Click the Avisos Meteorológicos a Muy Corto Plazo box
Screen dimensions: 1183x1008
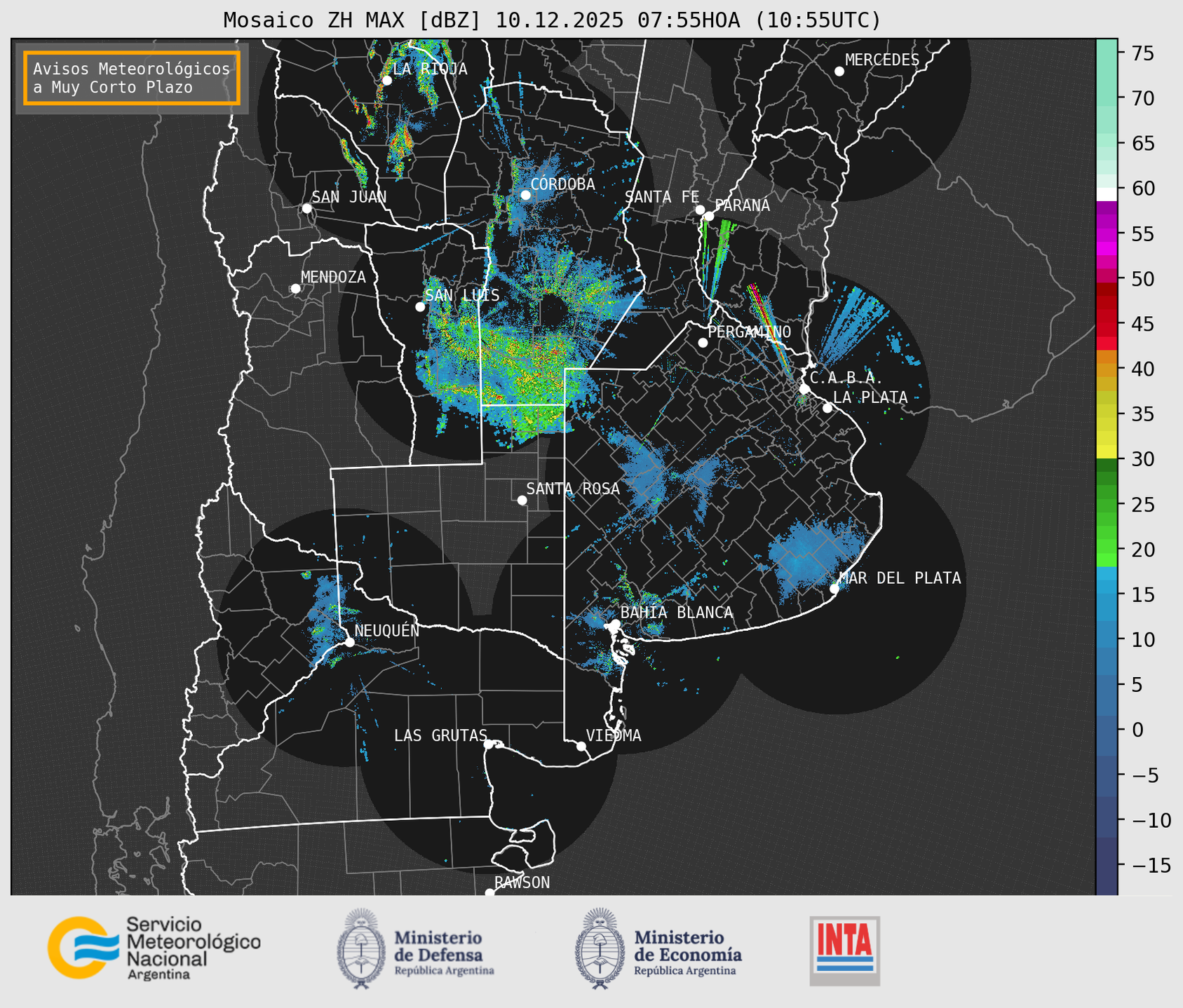coord(132,78)
